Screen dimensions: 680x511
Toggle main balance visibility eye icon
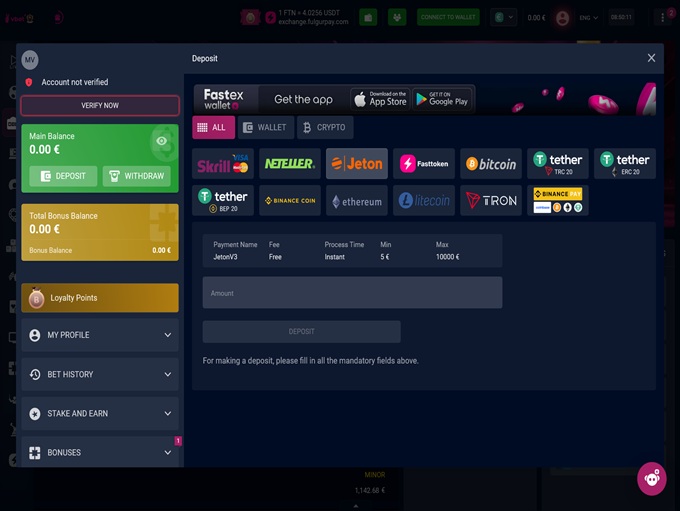pos(162,142)
